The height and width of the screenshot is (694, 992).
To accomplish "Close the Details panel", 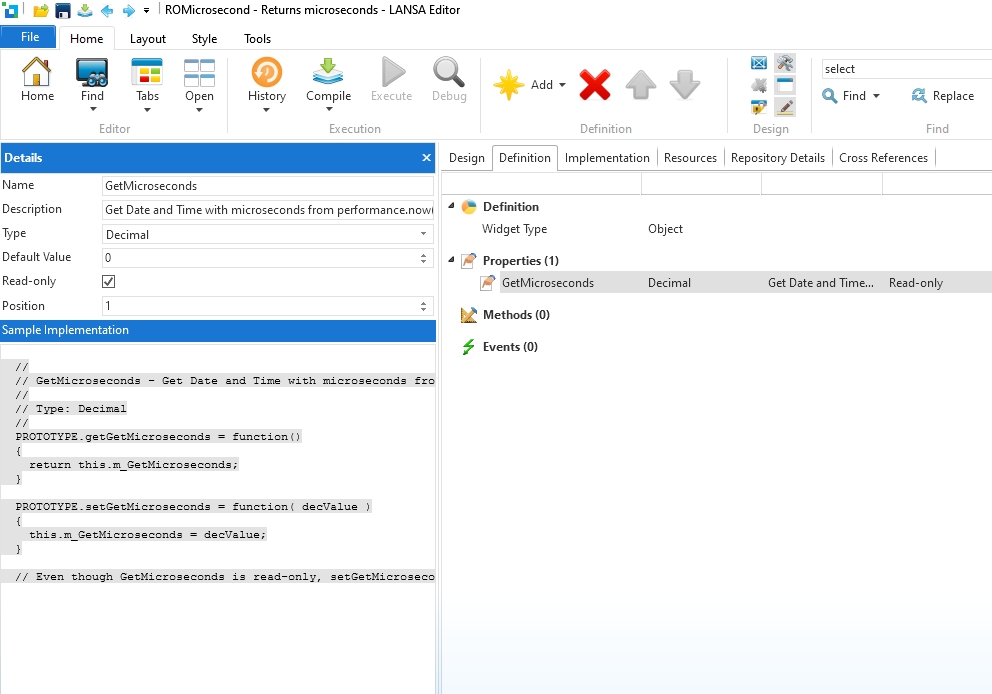I will [426, 158].
